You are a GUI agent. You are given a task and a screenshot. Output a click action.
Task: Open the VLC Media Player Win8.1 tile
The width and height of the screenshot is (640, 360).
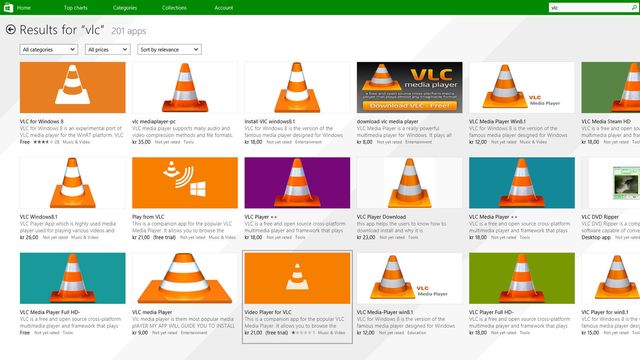[x=522, y=104]
